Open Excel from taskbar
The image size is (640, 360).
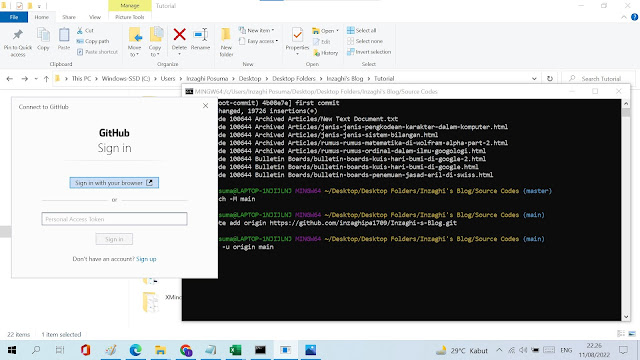(236, 350)
